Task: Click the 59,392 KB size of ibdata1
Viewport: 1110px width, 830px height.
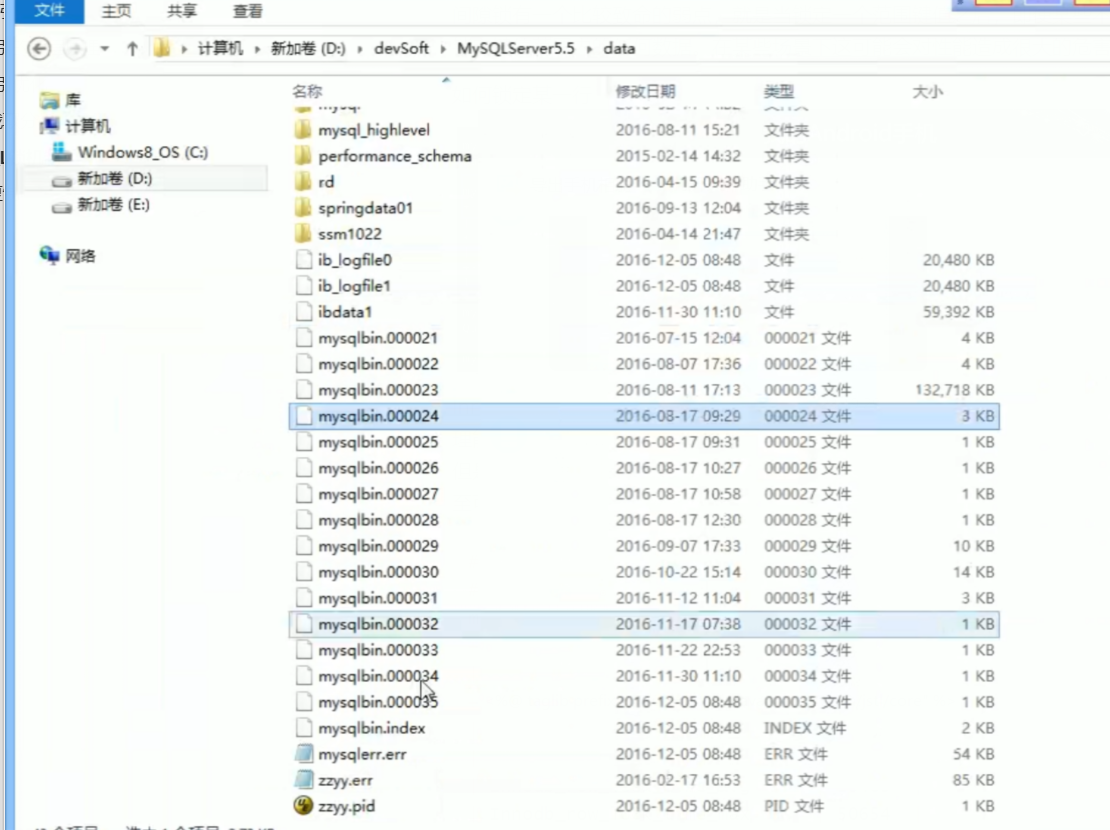Action: click(959, 312)
